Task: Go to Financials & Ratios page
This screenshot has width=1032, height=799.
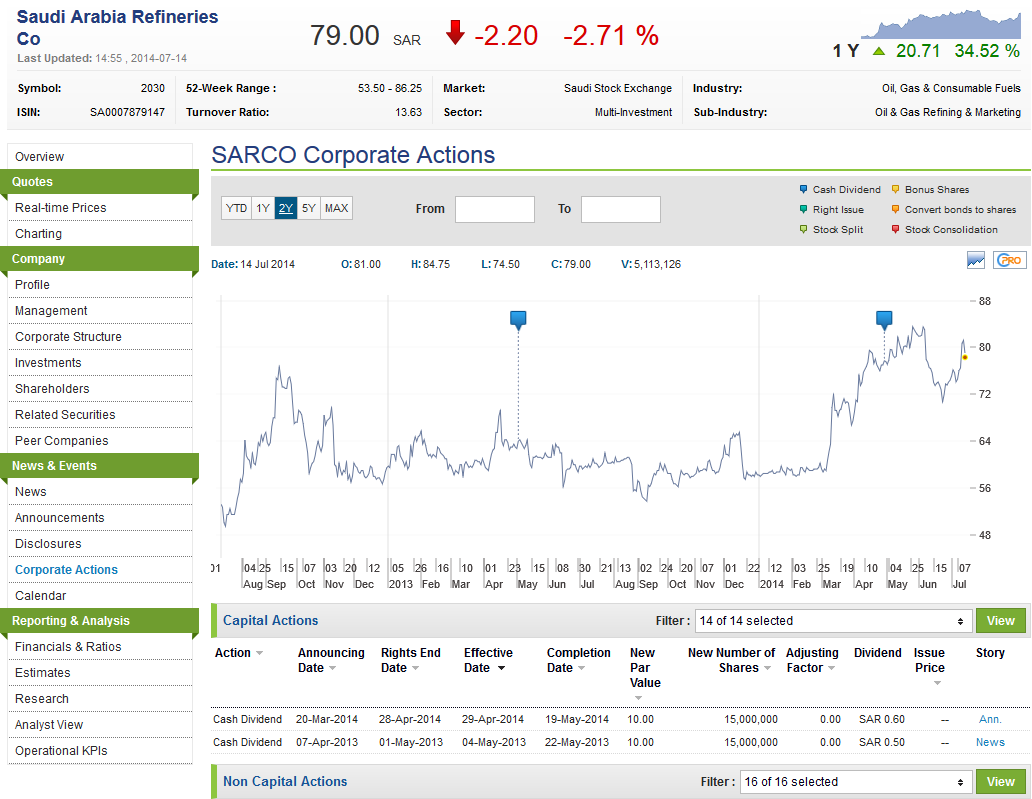Action: (68, 647)
